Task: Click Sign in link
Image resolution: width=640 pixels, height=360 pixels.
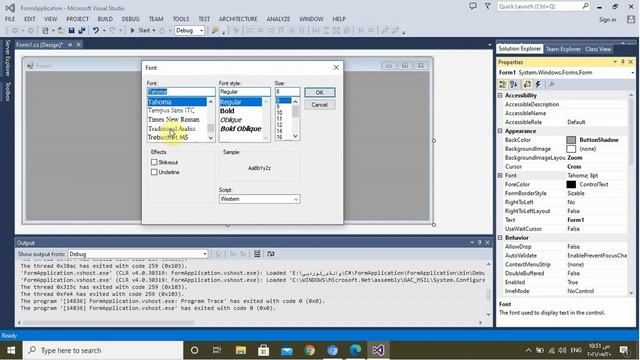Action: 607,20
